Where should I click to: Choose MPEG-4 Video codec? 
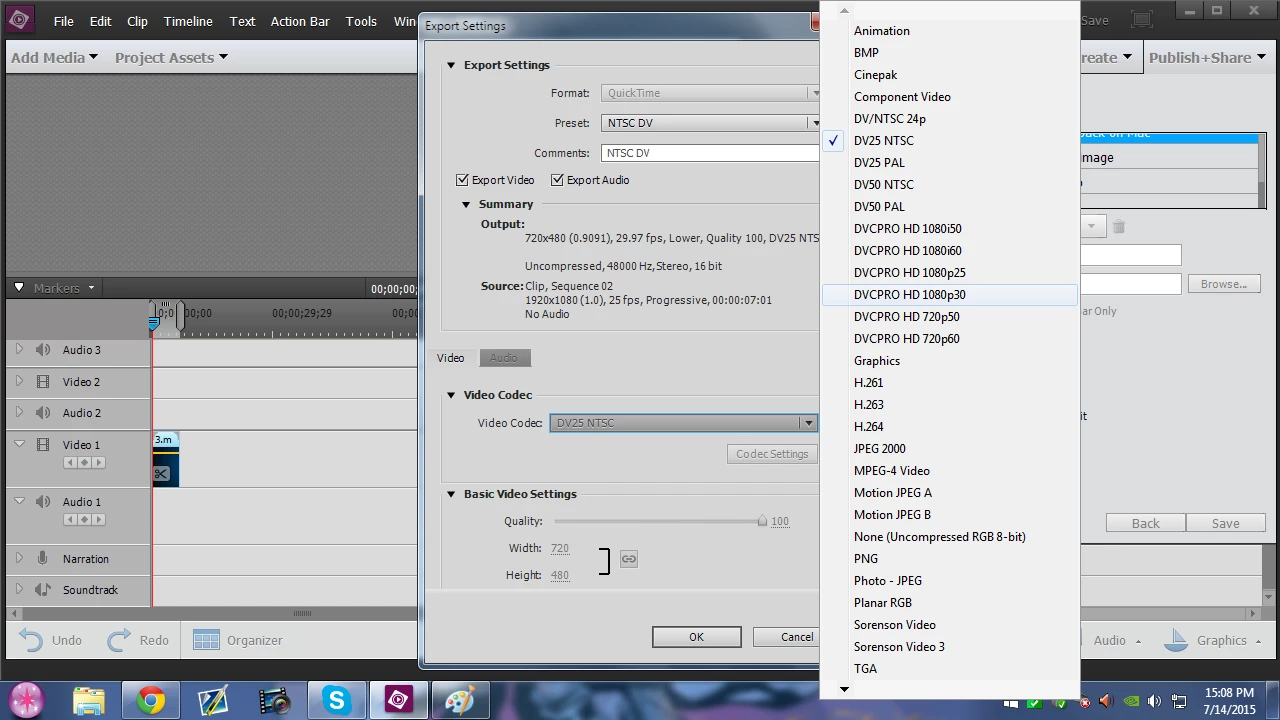(950, 471)
